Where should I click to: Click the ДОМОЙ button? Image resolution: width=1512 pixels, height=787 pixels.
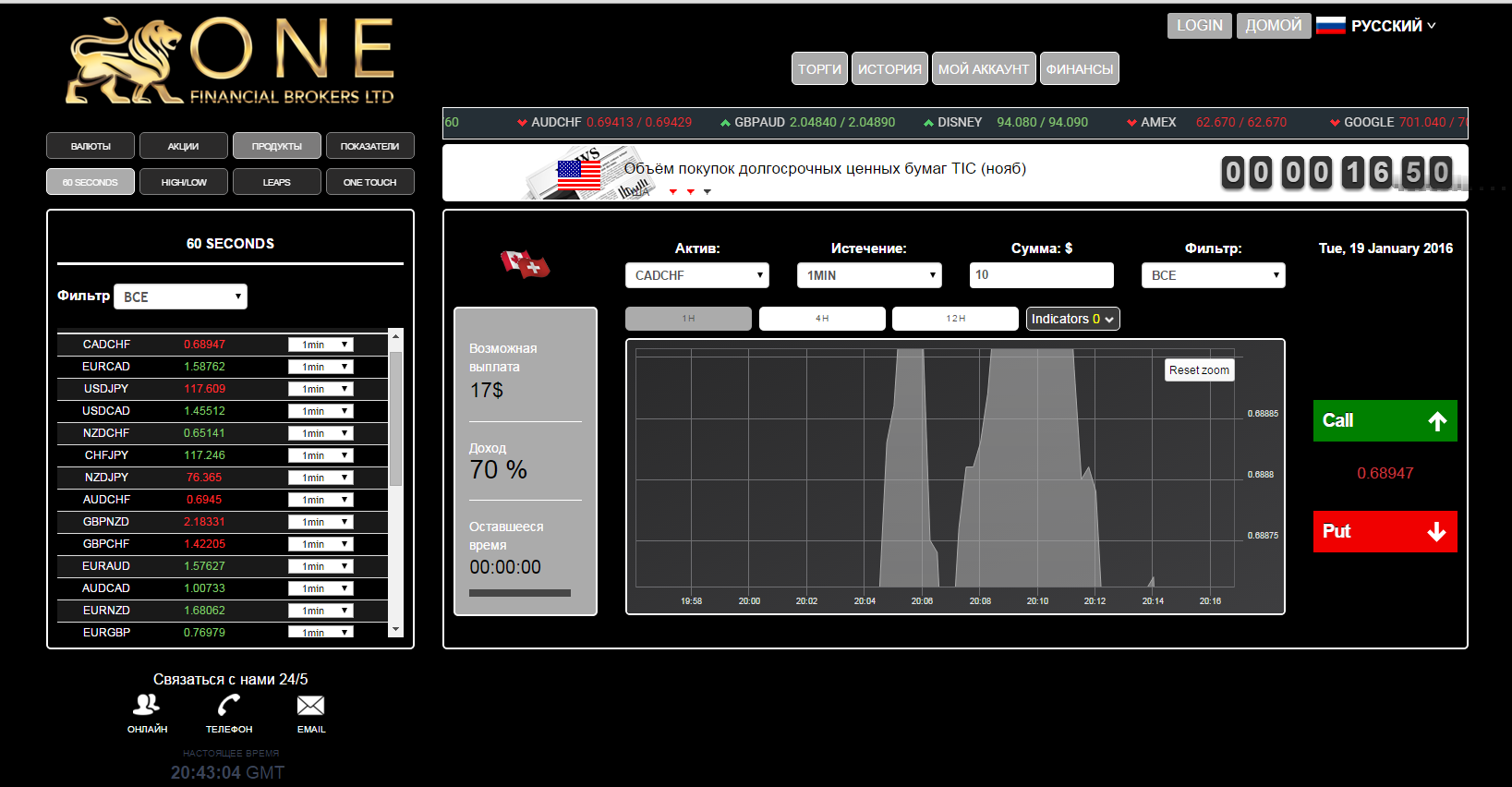[x=1274, y=26]
